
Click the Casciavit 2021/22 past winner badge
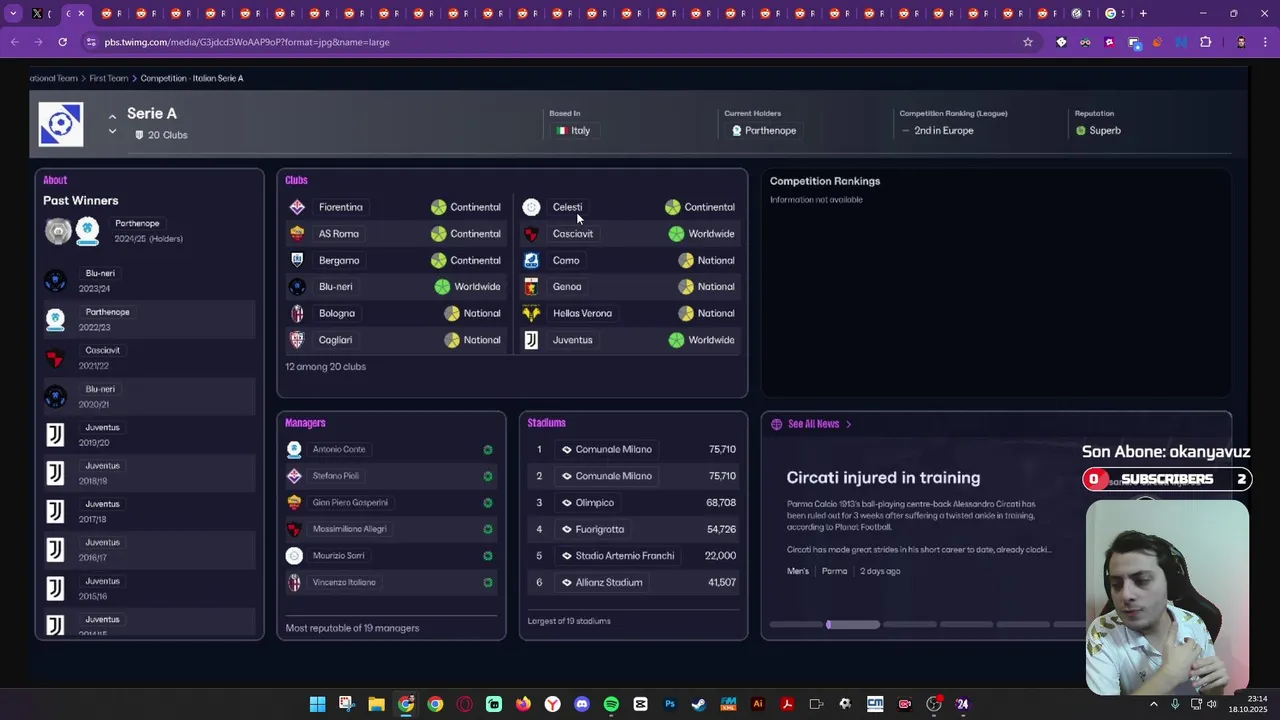tap(56, 358)
